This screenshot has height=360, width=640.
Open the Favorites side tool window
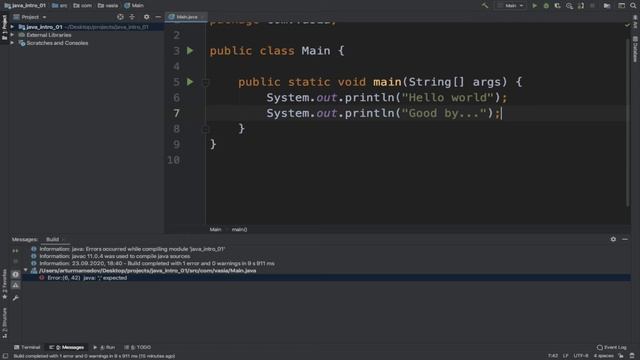(4, 284)
